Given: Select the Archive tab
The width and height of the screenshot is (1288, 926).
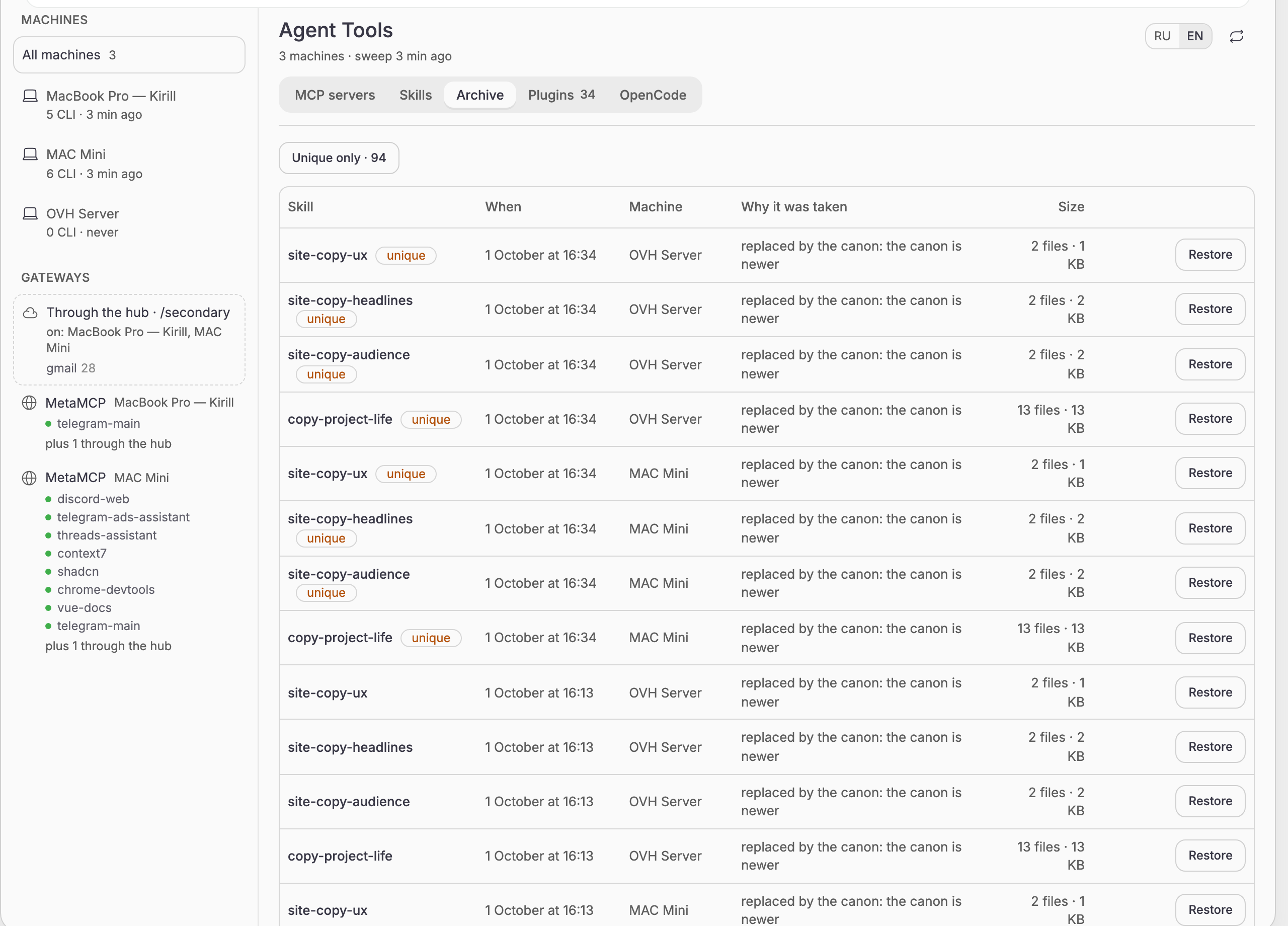Looking at the screenshot, I should click(x=479, y=95).
